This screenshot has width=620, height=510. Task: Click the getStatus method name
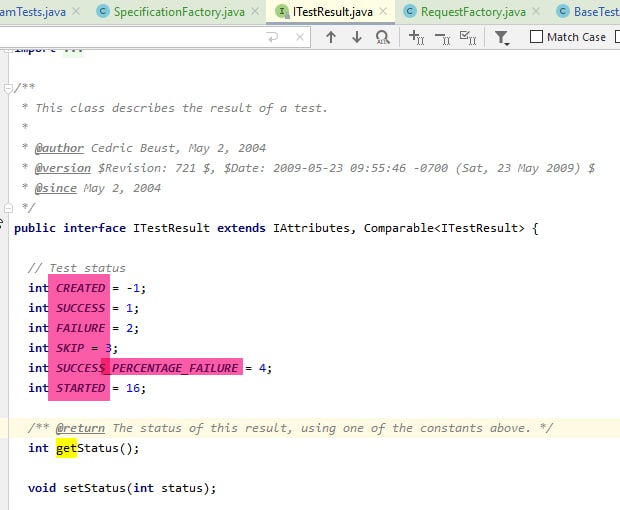[87, 448]
